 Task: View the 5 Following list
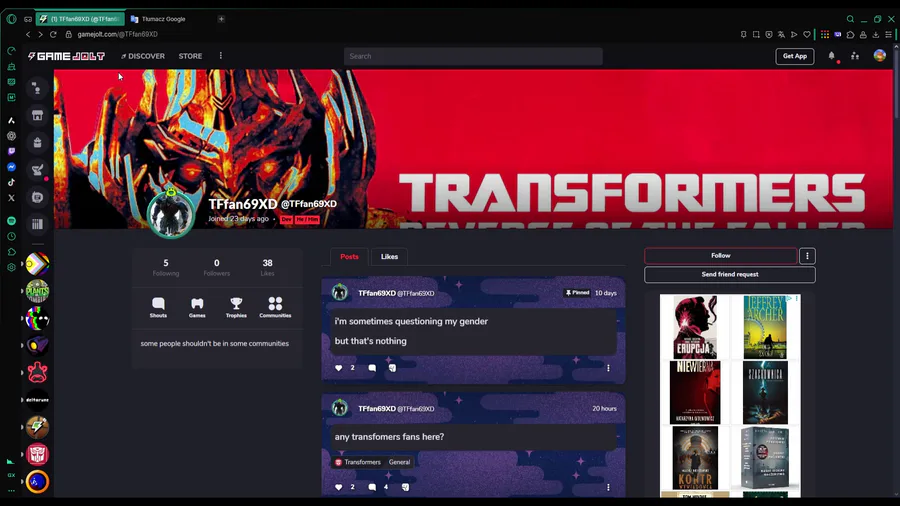click(x=166, y=267)
